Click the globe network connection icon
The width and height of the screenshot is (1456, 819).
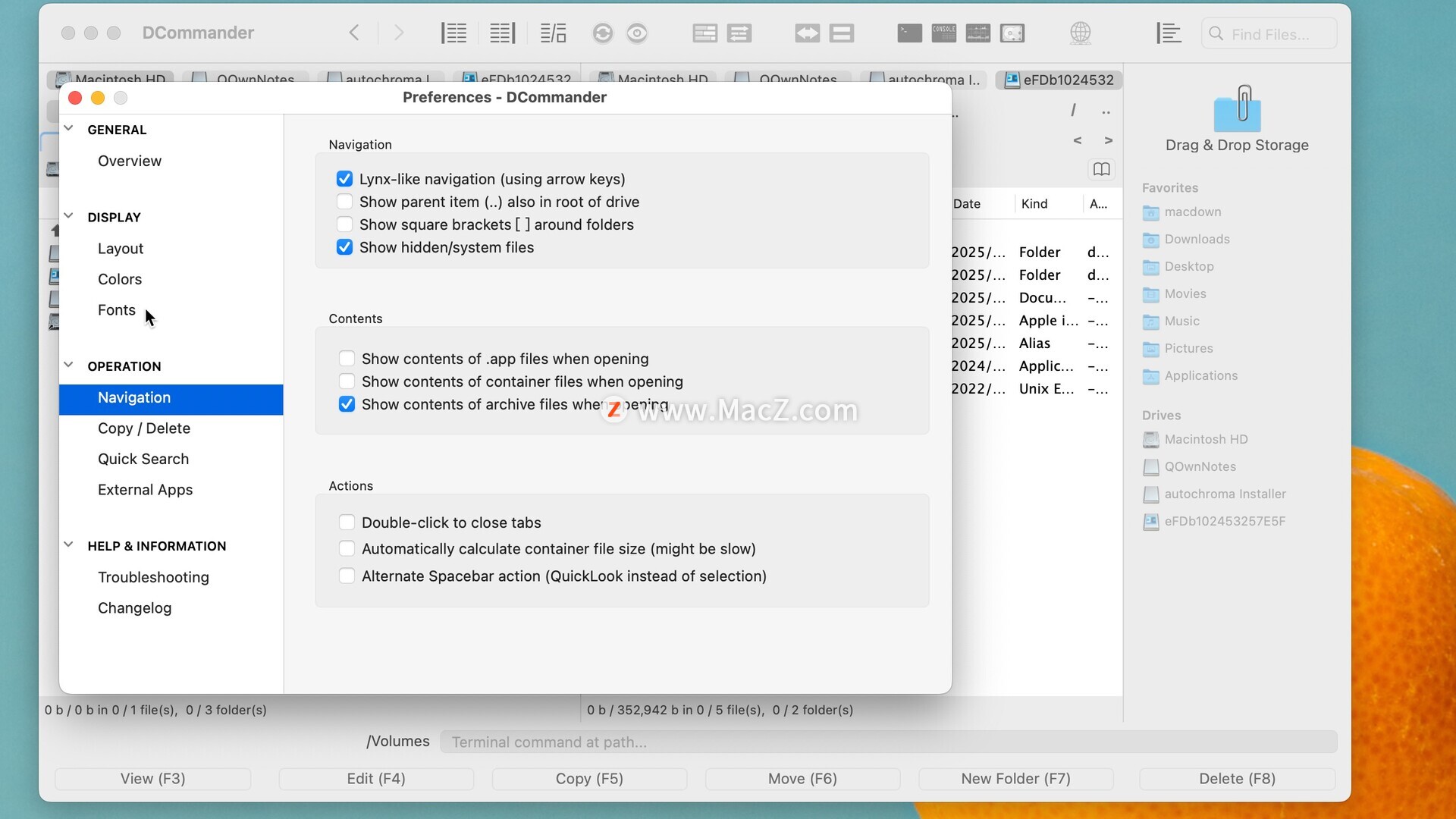click(x=1080, y=33)
